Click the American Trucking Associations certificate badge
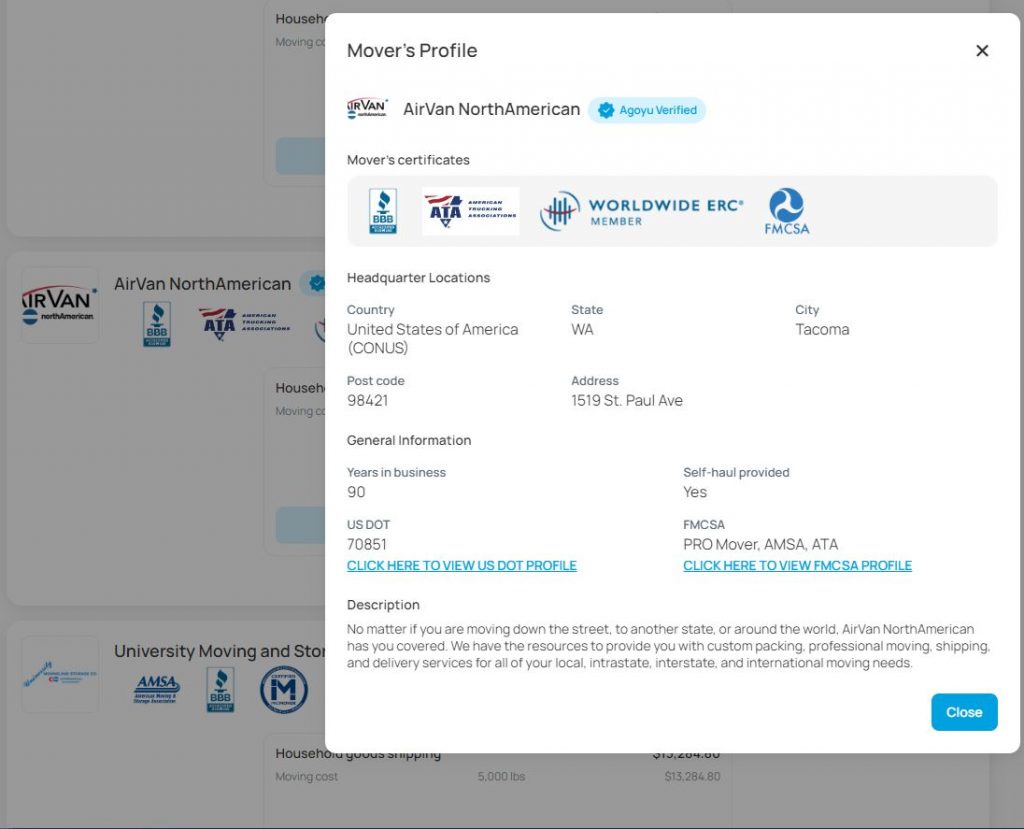 (x=470, y=210)
